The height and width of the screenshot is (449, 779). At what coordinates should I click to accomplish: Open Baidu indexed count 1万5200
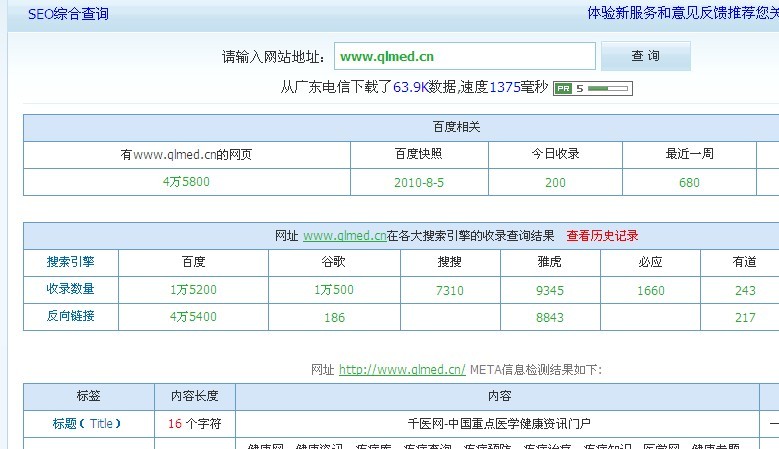[193, 290]
